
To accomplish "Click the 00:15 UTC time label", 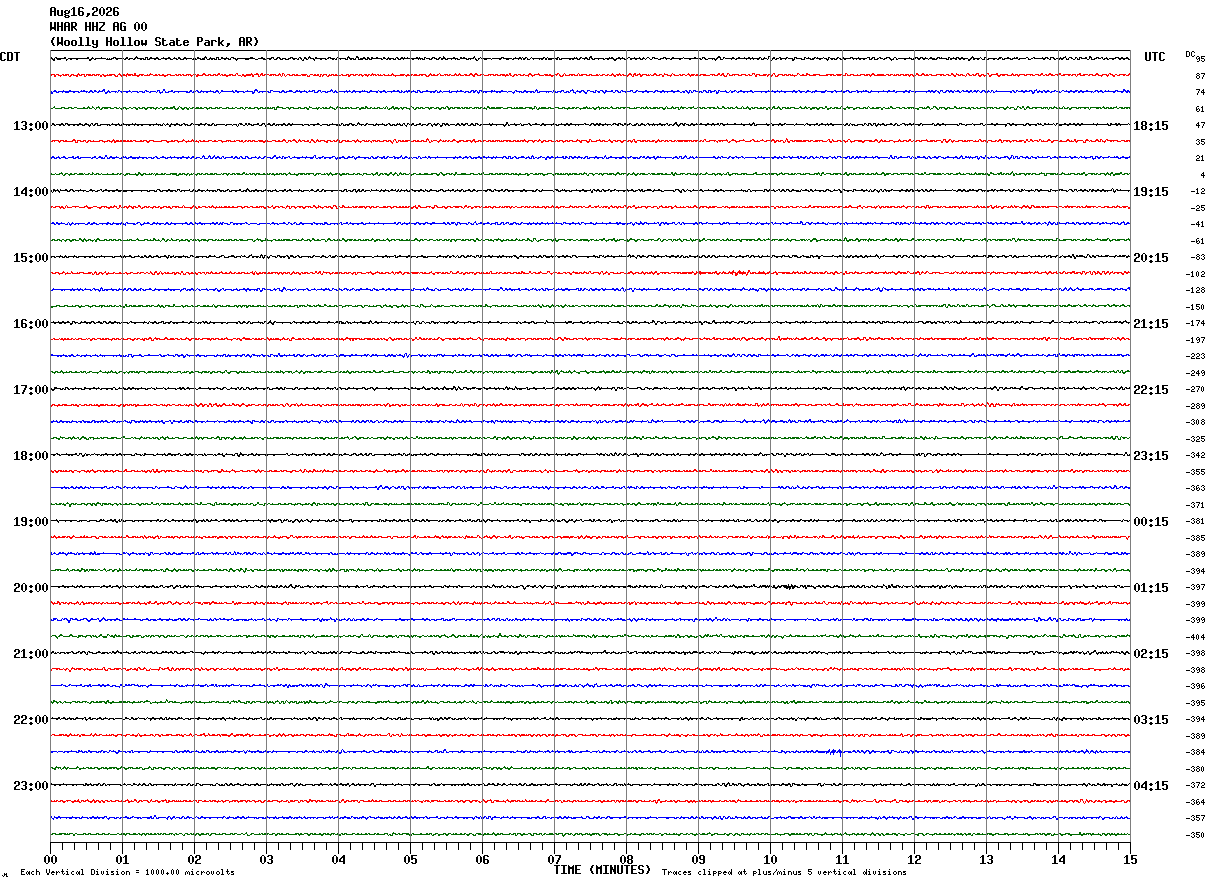I will [x=1150, y=522].
